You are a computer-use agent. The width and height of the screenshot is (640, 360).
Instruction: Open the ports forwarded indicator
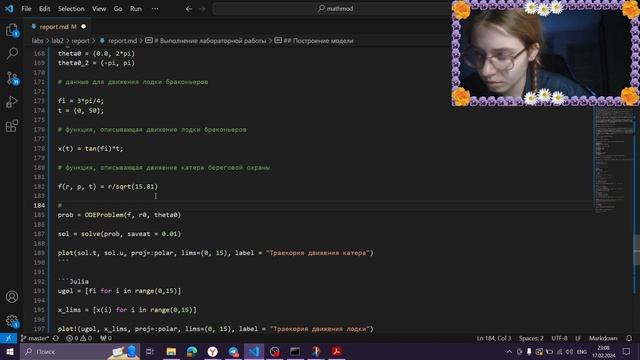click(106, 338)
